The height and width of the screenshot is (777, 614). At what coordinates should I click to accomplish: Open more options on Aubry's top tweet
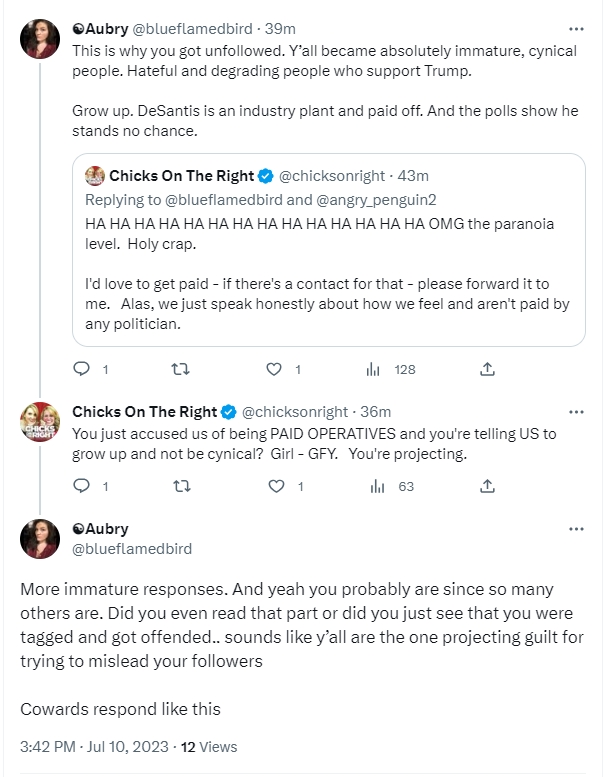[576, 29]
